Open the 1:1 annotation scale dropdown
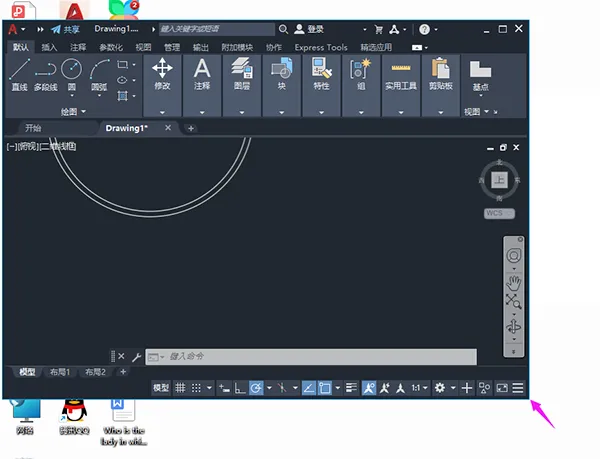Viewport: 600px width, 459px height. pos(419,388)
